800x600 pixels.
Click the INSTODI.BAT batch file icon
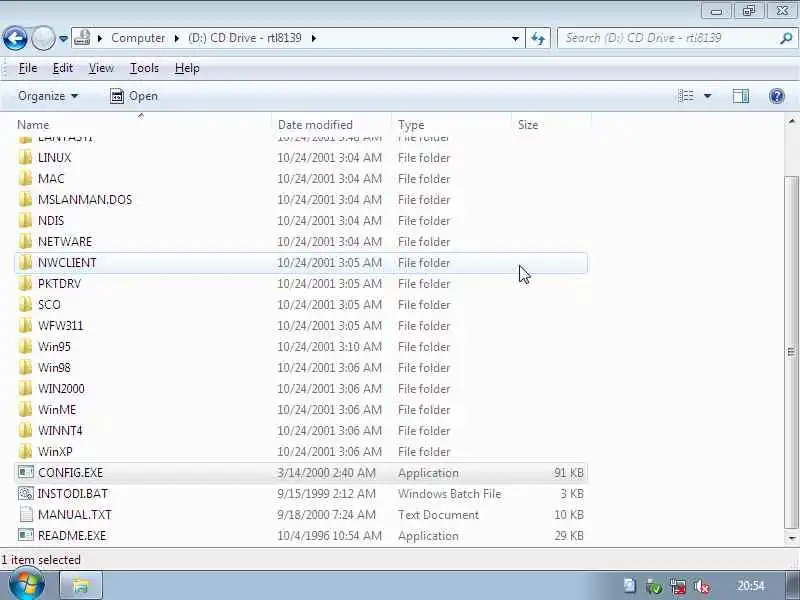(x=26, y=493)
